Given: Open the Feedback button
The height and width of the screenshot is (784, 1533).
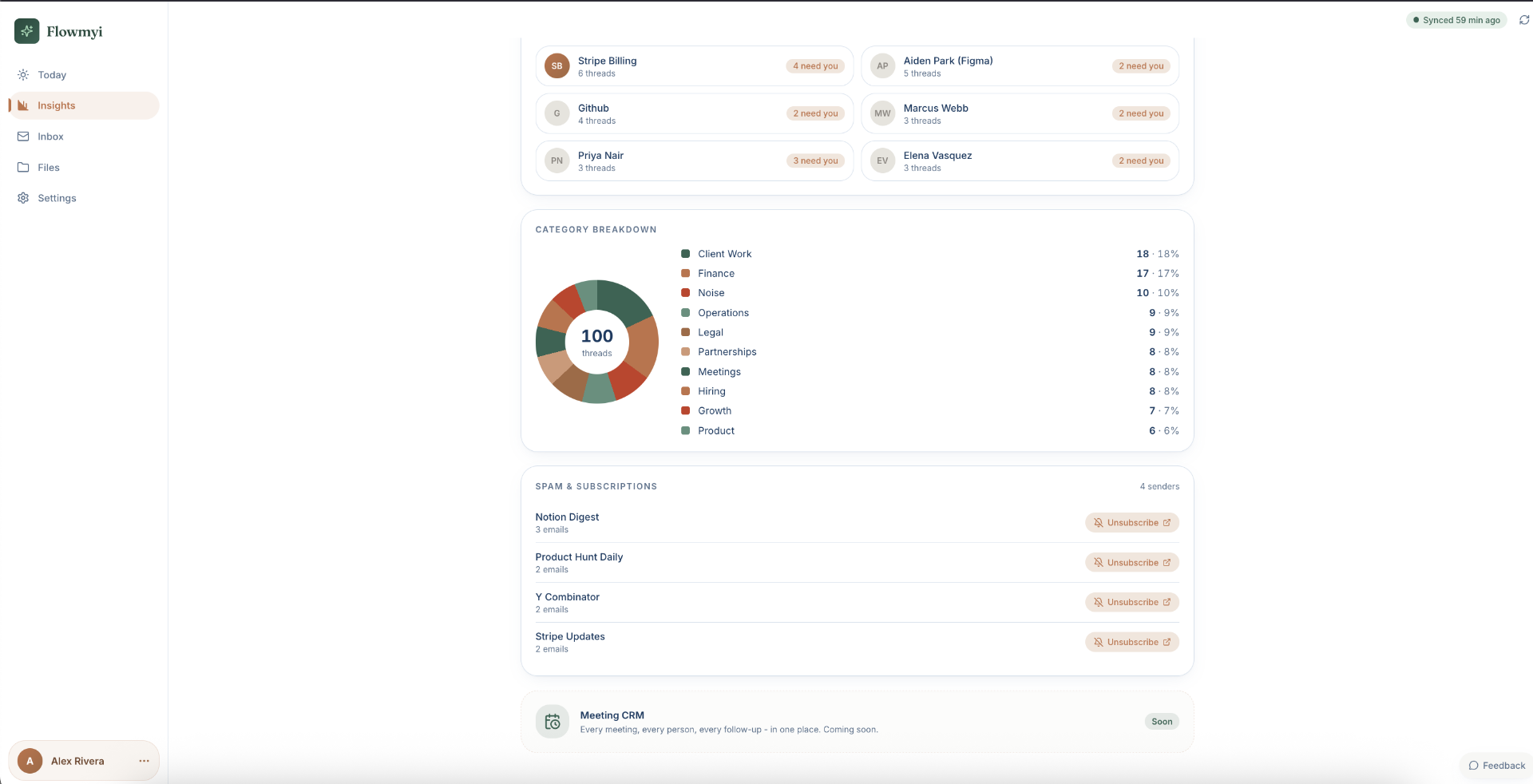Looking at the screenshot, I should tap(1497, 766).
